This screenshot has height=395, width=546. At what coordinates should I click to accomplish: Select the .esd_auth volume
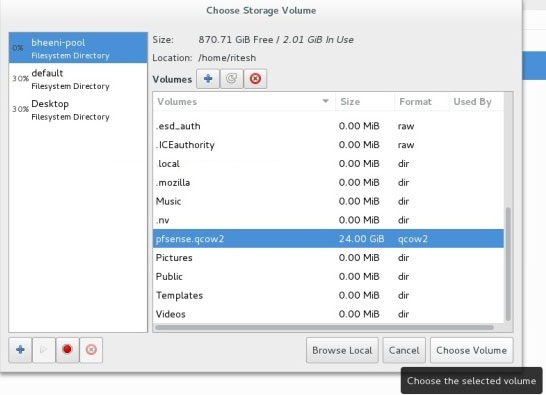coord(328,126)
